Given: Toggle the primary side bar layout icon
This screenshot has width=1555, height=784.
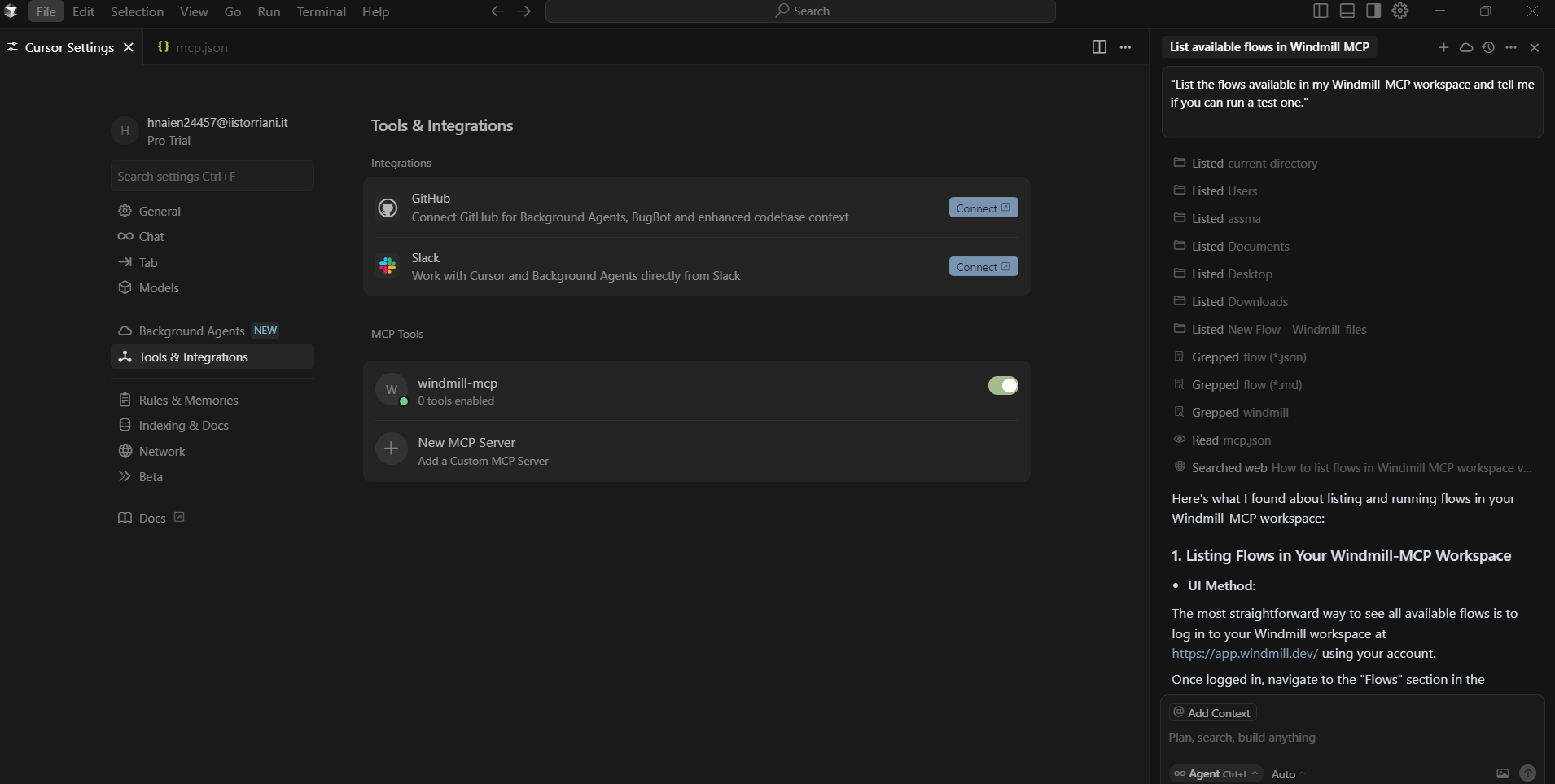Looking at the screenshot, I should (x=1321, y=11).
